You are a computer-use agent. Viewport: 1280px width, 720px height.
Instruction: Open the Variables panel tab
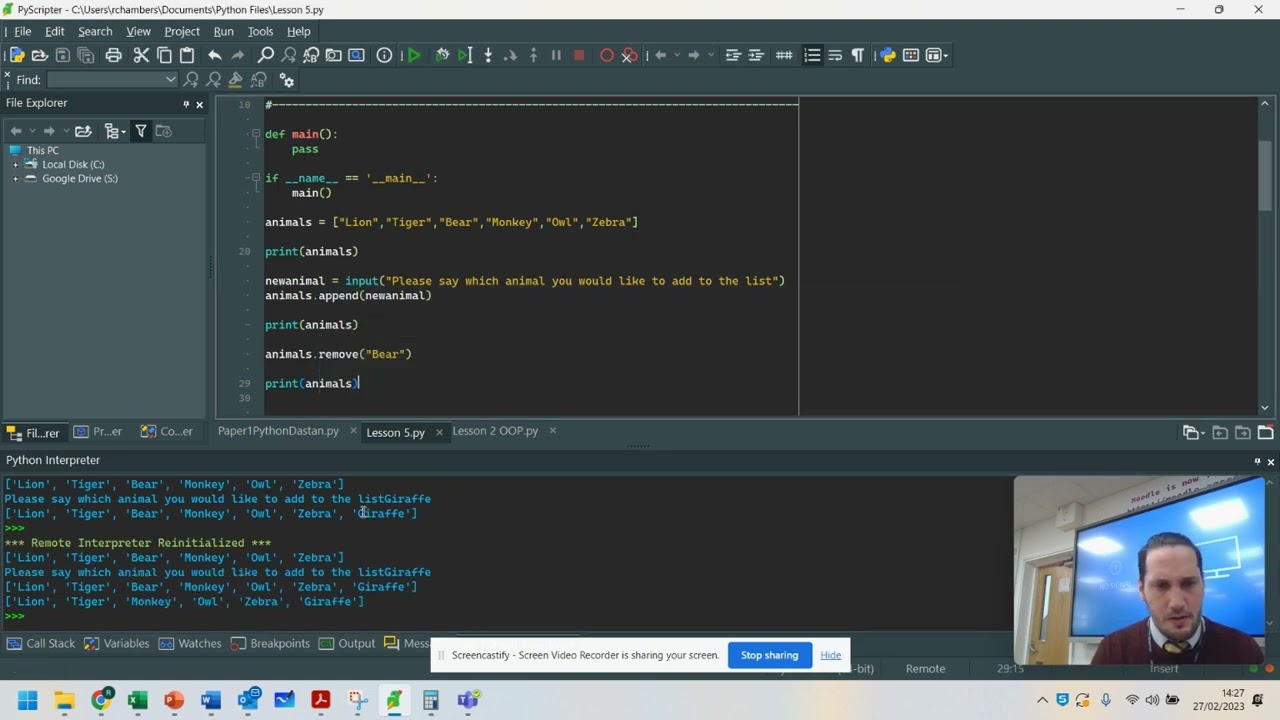(x=117, y=643)
